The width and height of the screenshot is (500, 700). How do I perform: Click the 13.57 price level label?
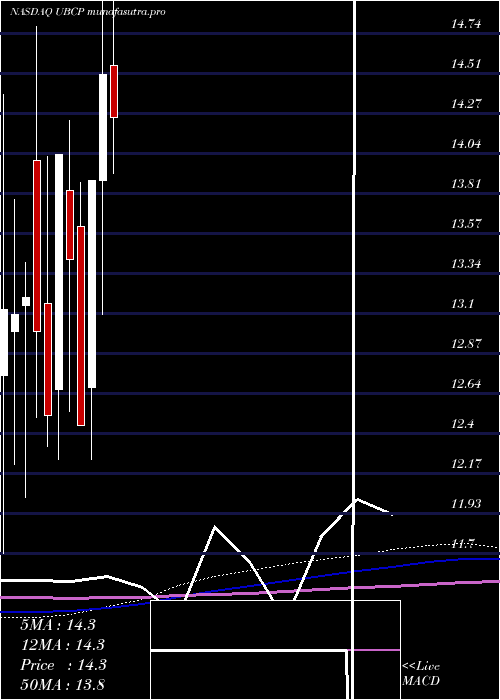[466, 224]
